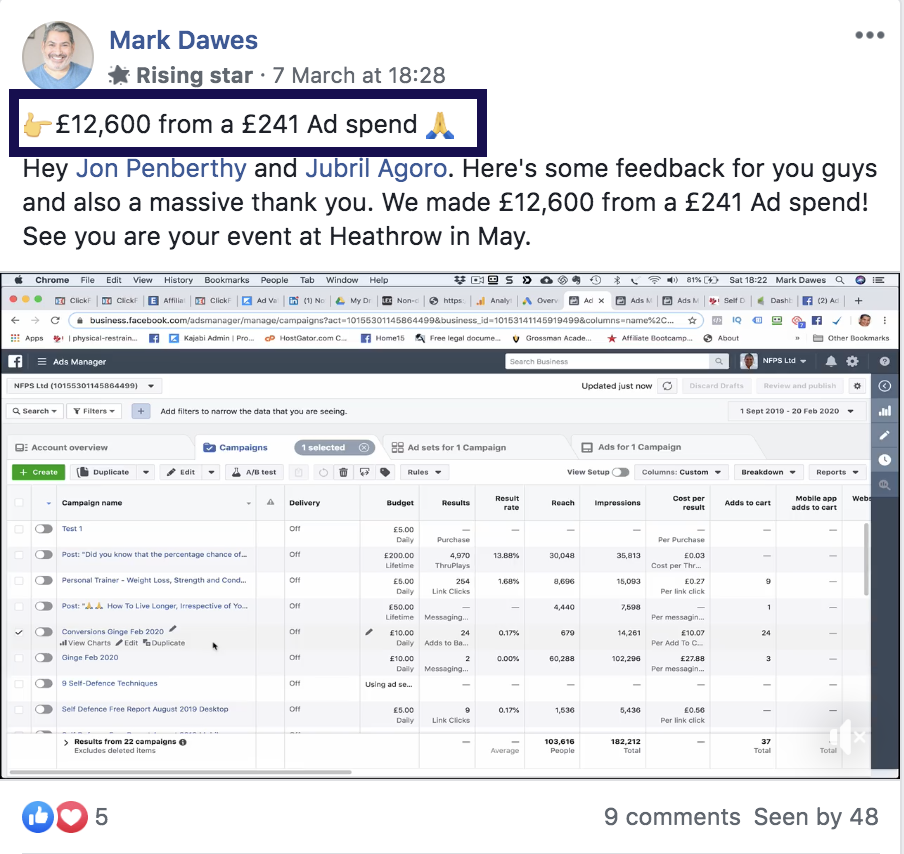The height and width of the screenshot is (854, 904).
Task: Open the History menu in Chrome
Action: 178,280
